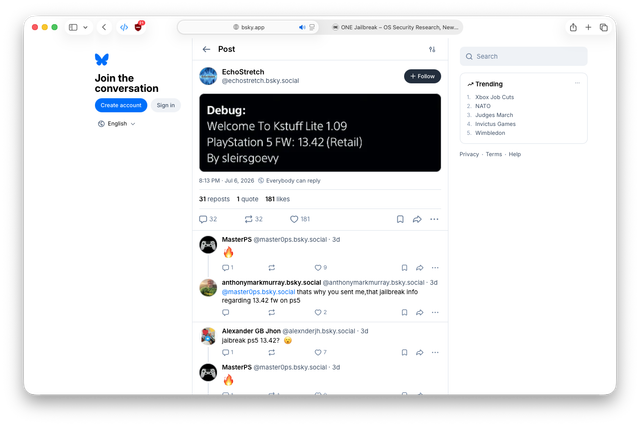Share the main EchoStretch post
This screenshot has height=426, width=640.
pos(417,219)
